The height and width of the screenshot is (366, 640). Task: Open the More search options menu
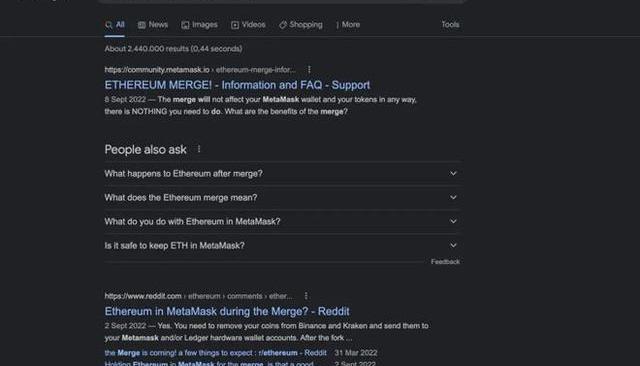[348, 25]
